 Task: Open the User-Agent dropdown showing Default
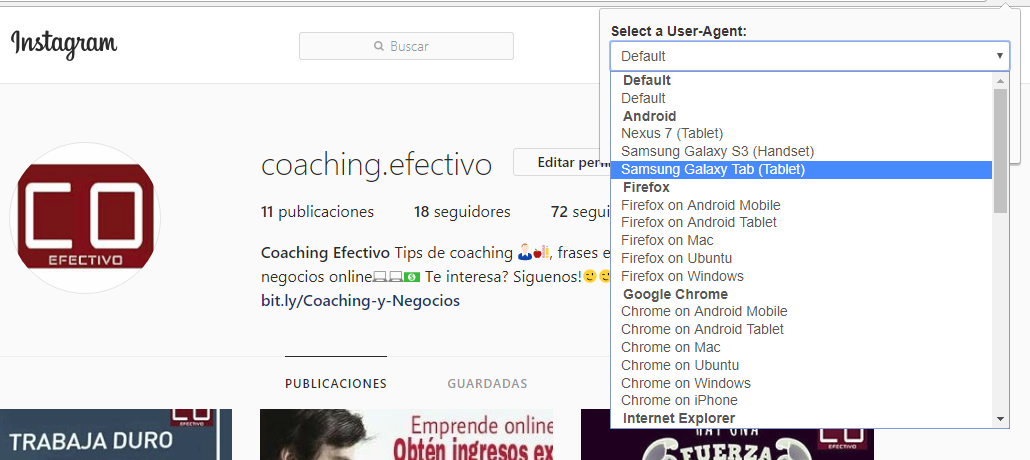[810, 56]
